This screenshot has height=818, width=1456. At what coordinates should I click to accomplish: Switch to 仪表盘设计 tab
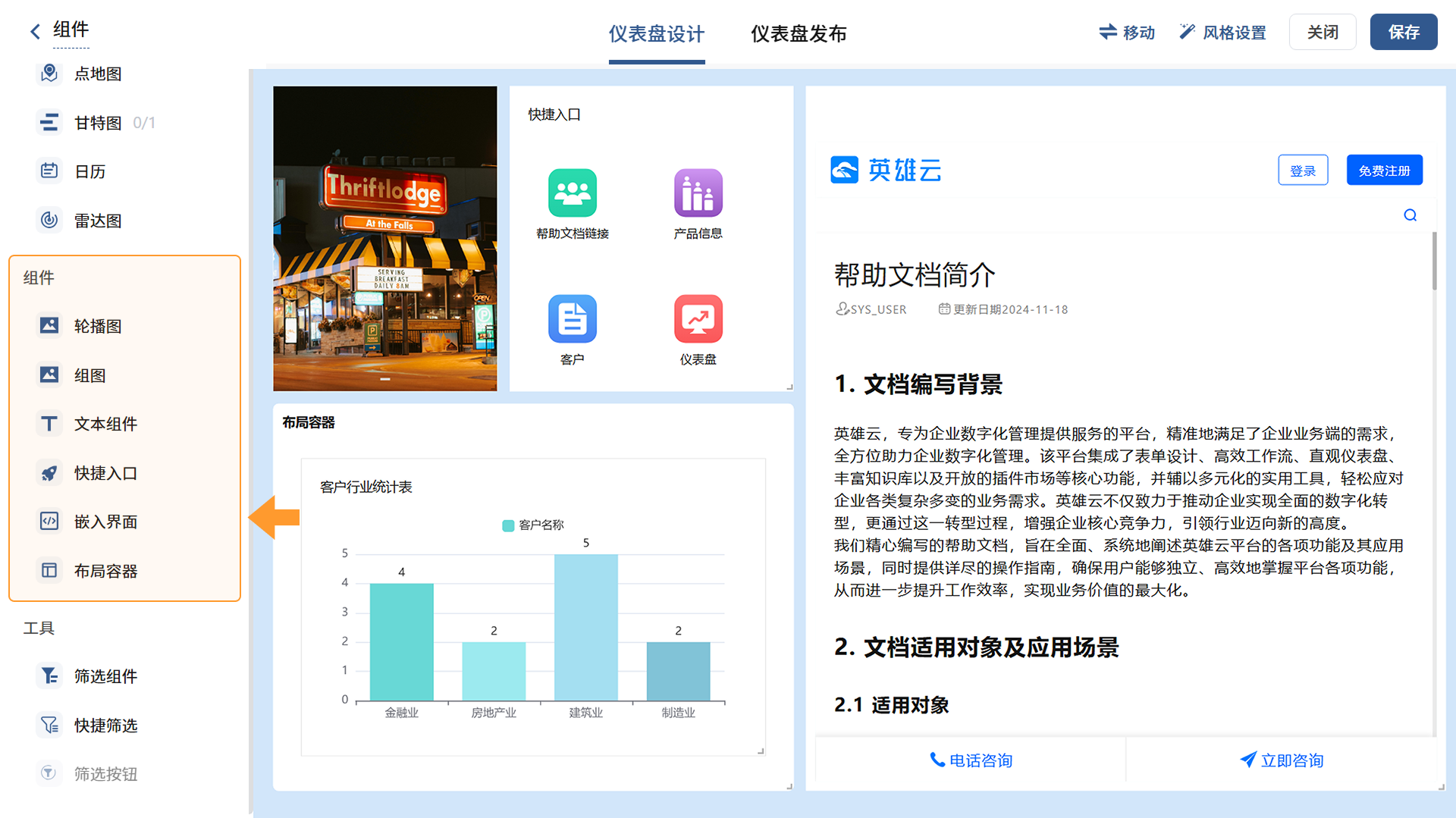(657, 34)
